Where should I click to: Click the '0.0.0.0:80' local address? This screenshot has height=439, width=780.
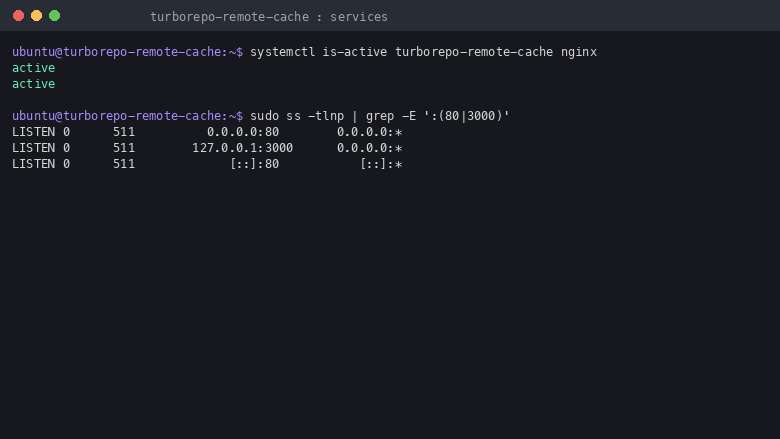[x=243, y=132]
